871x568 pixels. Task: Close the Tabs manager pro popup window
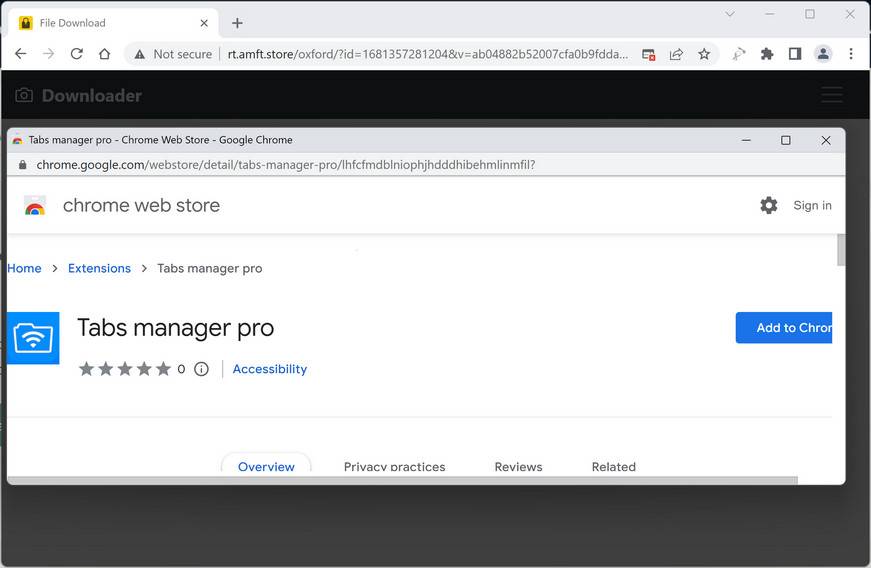click(x=826, y=140)
